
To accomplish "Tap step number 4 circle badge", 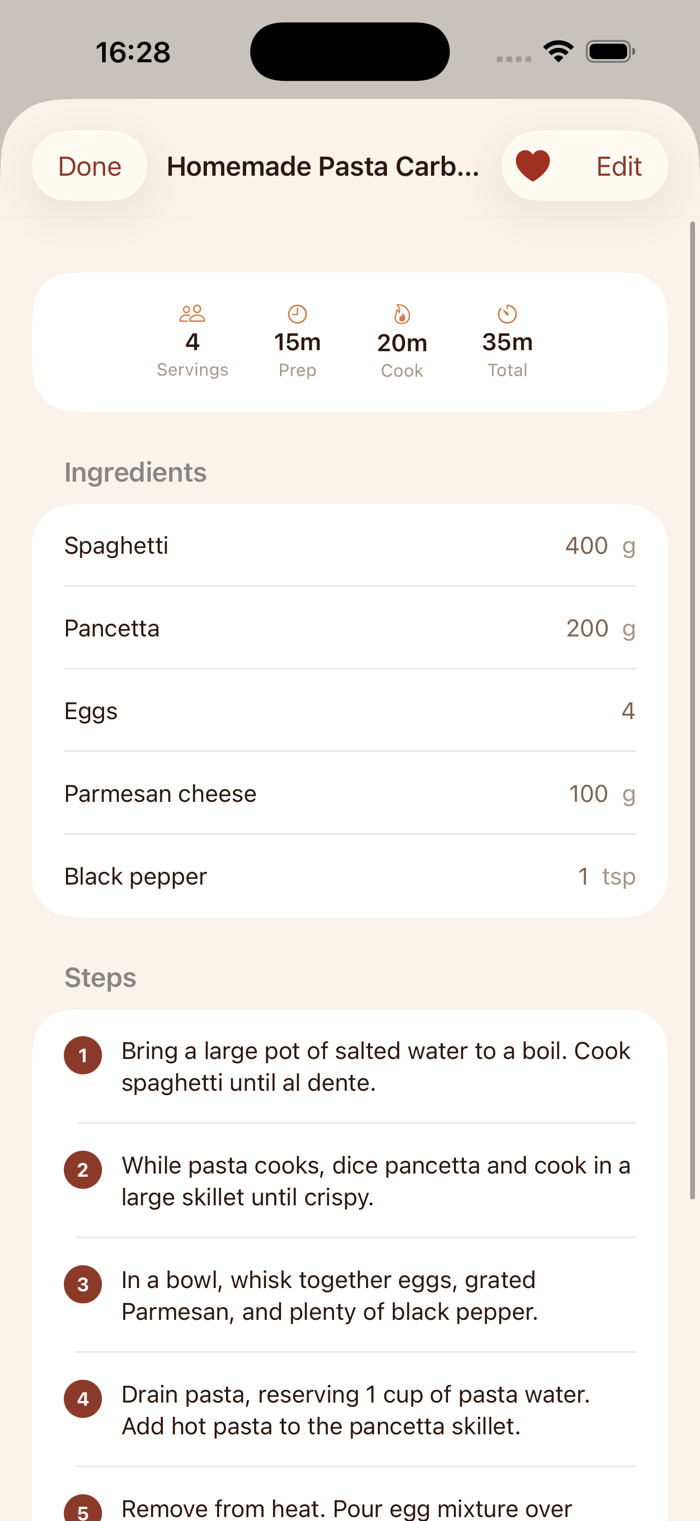I will point(83,1399).
